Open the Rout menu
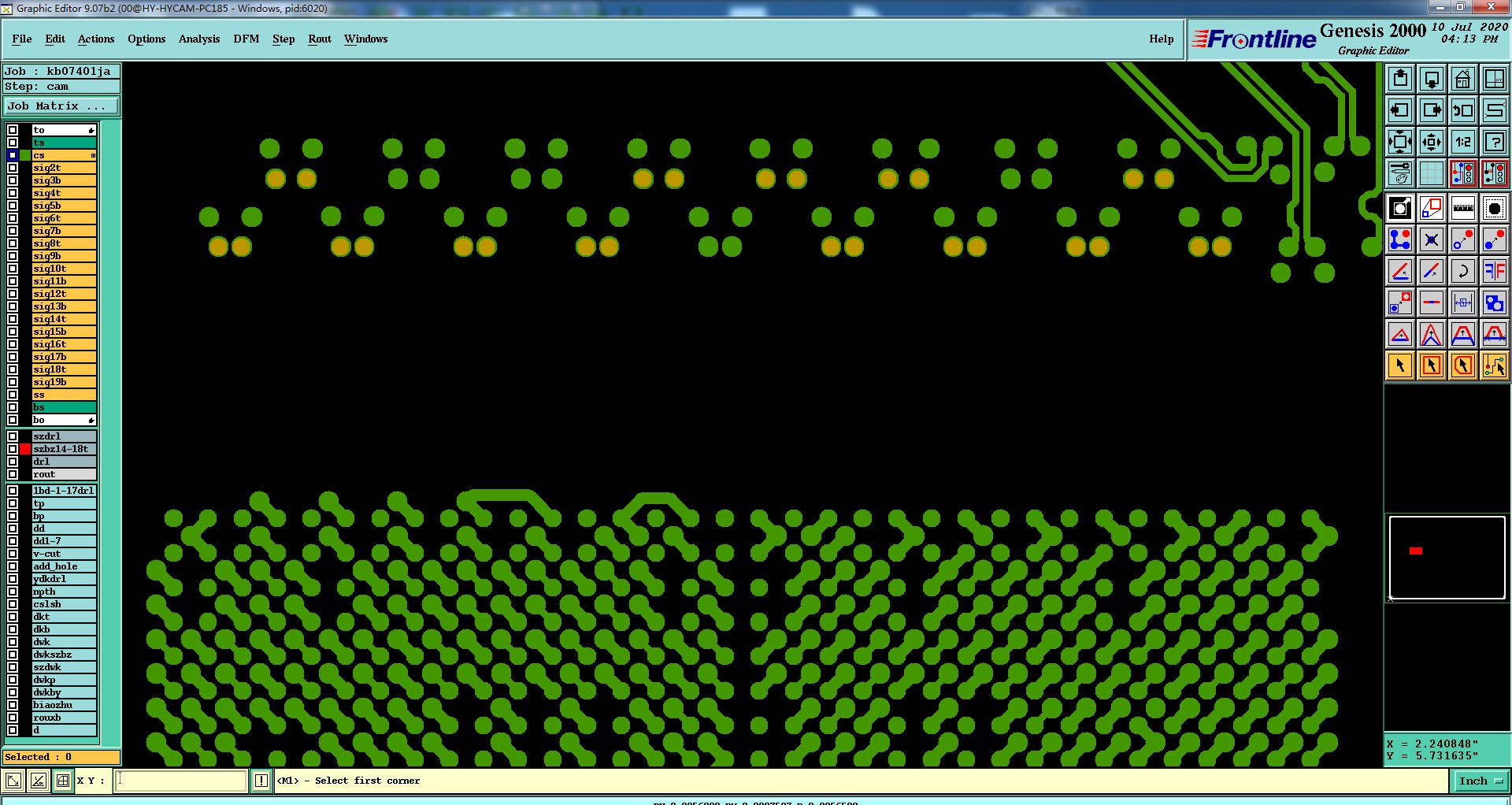 (x=320, y=39)
